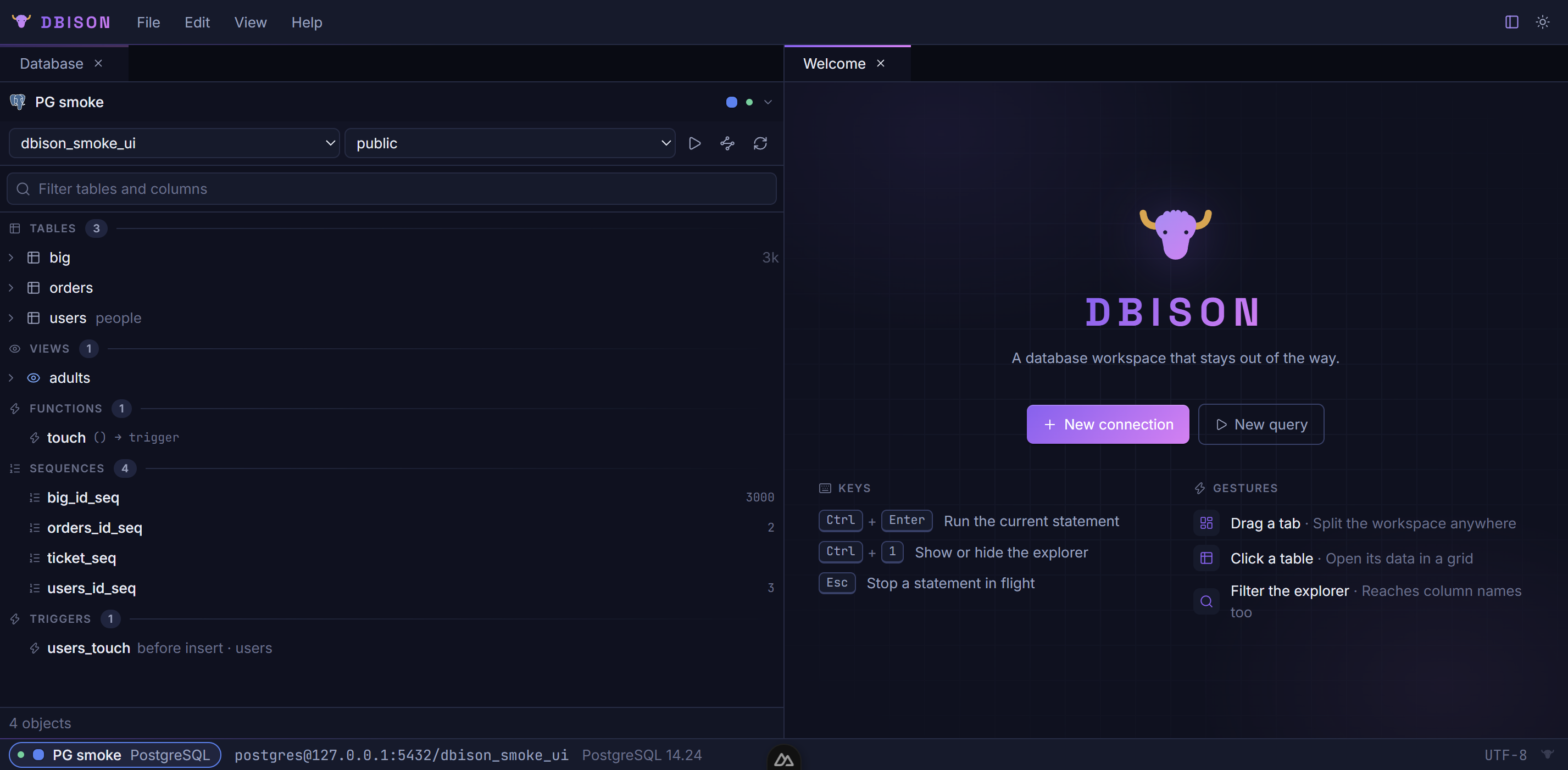Click the bolt icon next to GESTURES
The height and width of the screenshot is (770, 1568).
coord(1200,488)
